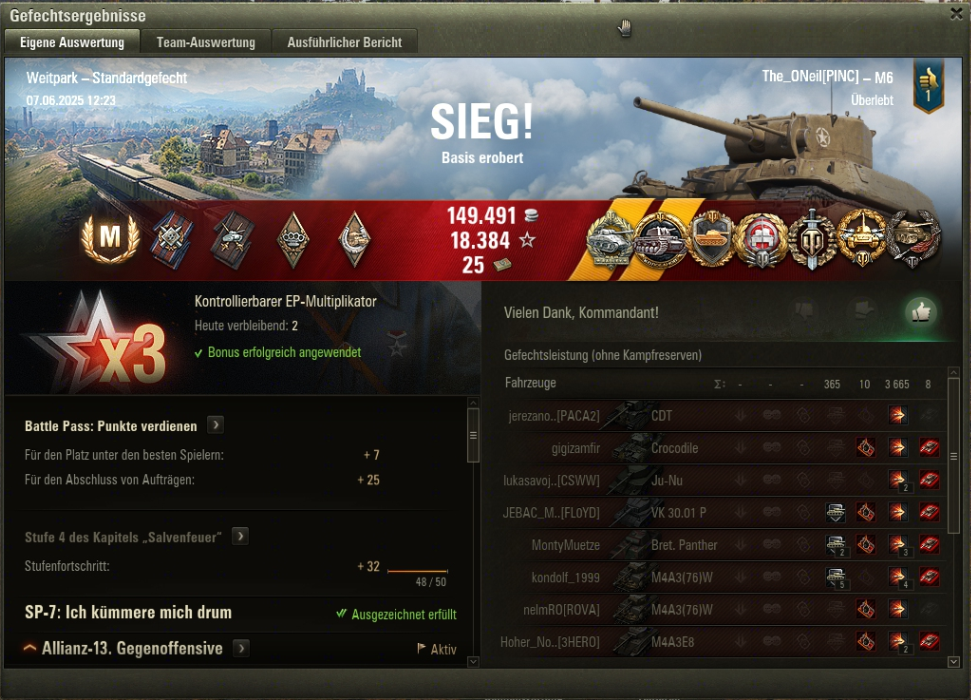Screen dimensions: 971x700
Task: Open the Ausführlicher Bericht tab
Action: 344,42
